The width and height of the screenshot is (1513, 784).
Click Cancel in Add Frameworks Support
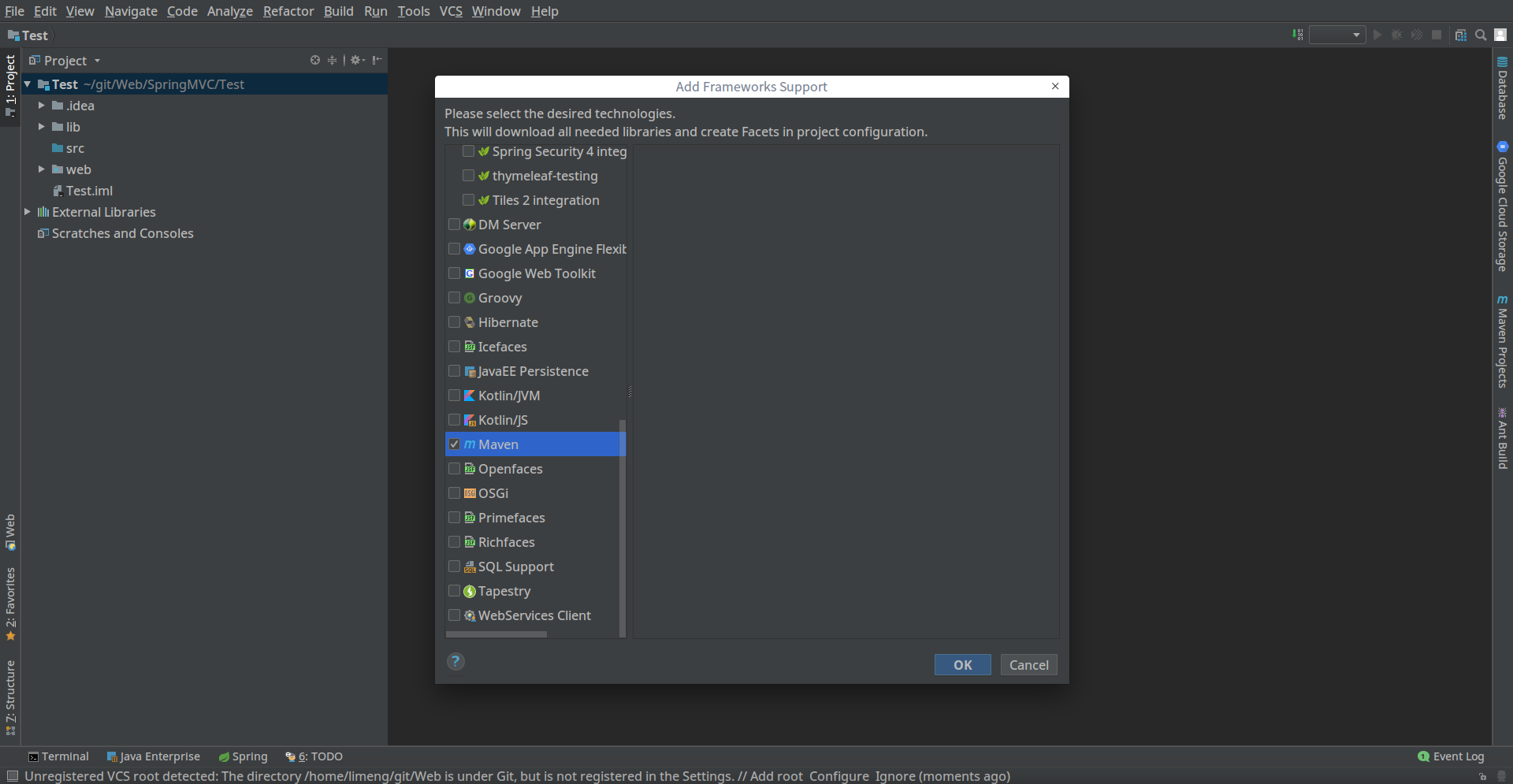1028,665
